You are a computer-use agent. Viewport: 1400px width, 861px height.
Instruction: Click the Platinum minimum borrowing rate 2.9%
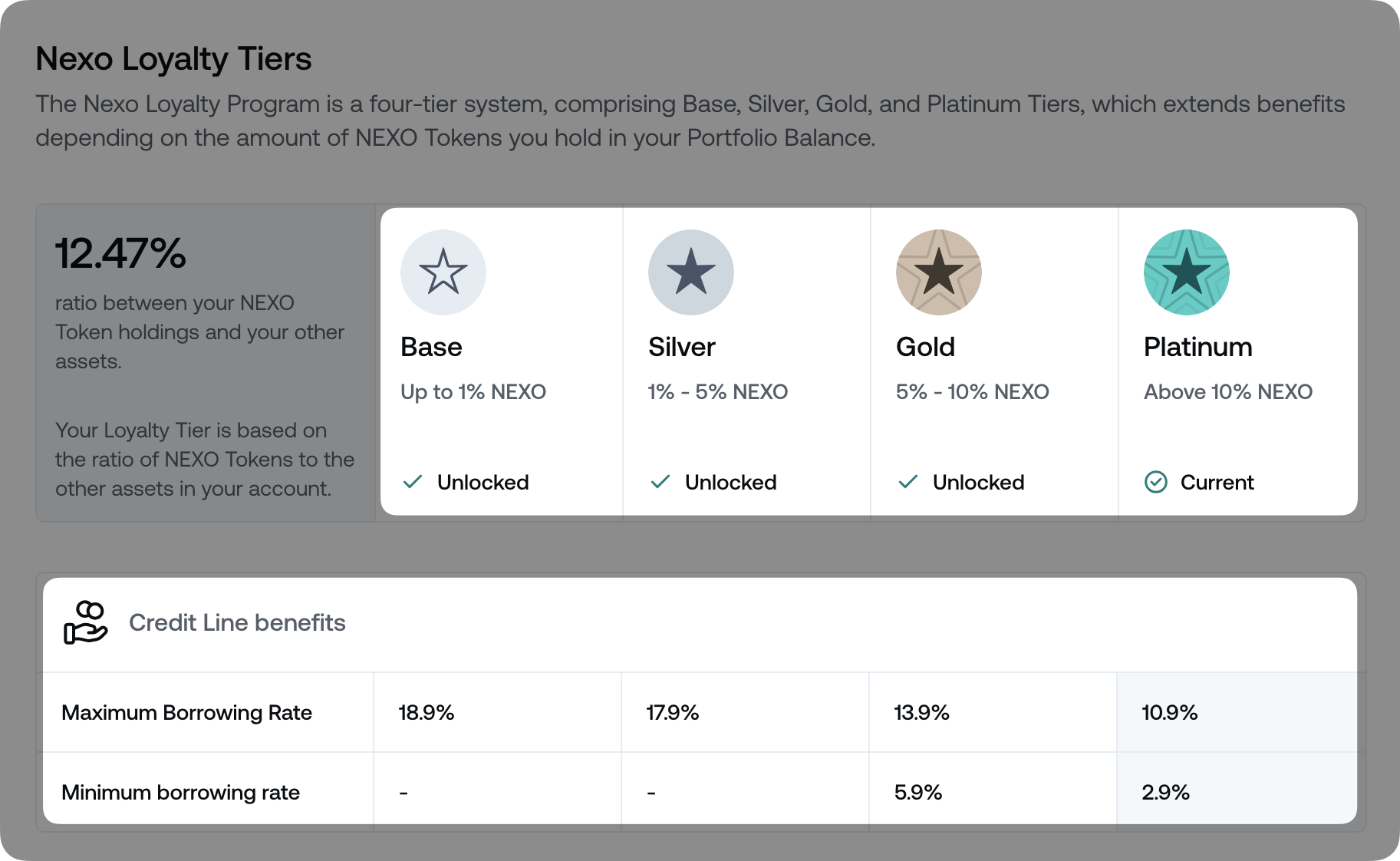pos(1166,791)
